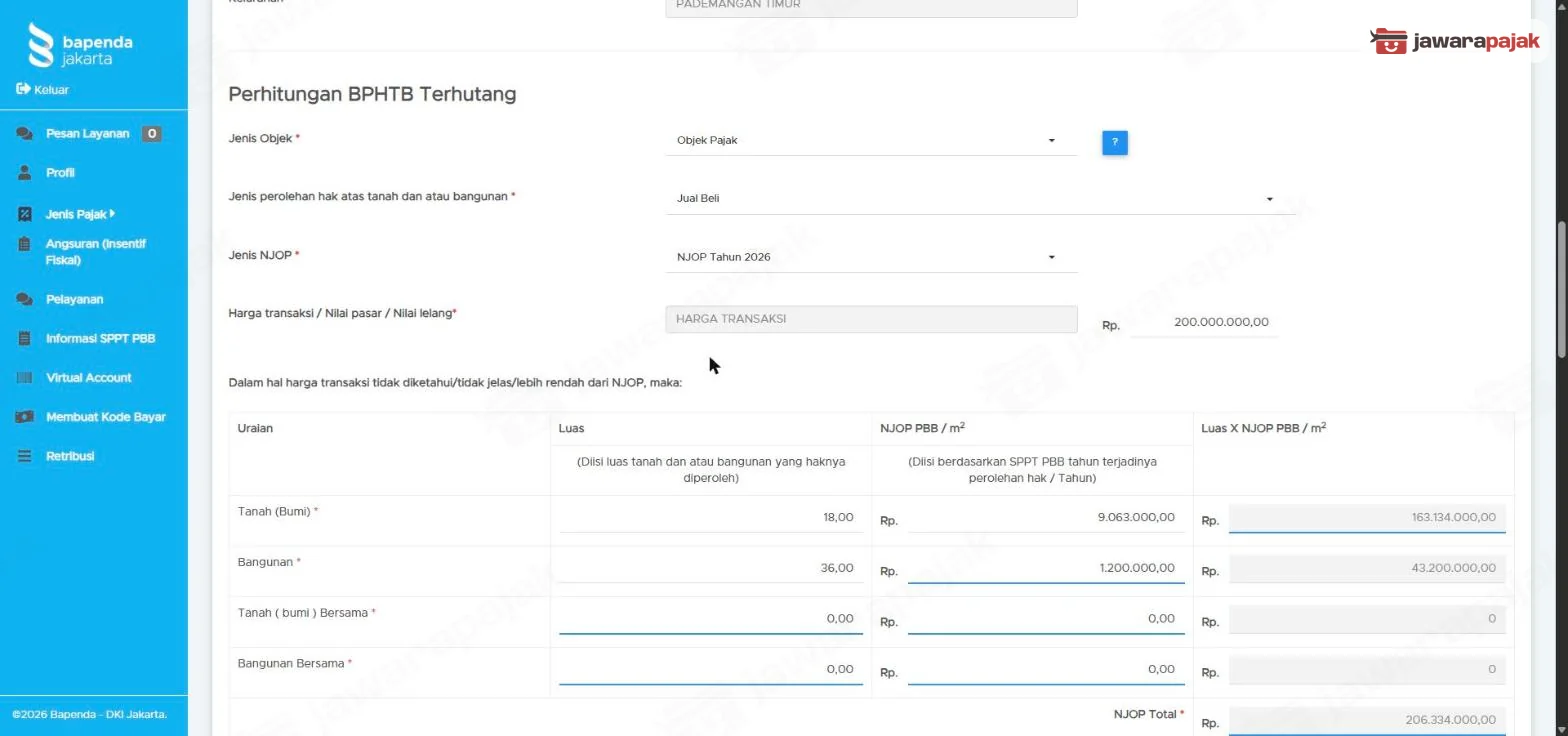
Task: Click the Bapenda Jakarta logo
Action: point(80,45)
